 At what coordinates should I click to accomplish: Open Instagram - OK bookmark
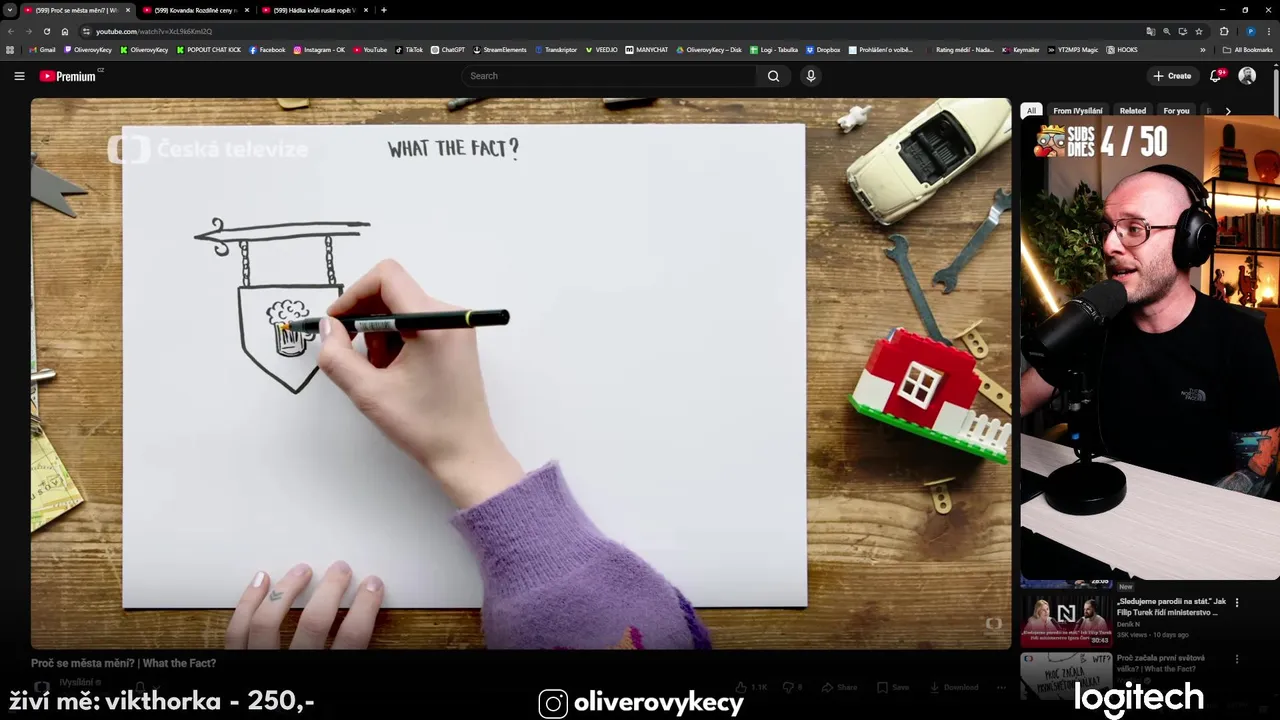click(x=319, y=49)
